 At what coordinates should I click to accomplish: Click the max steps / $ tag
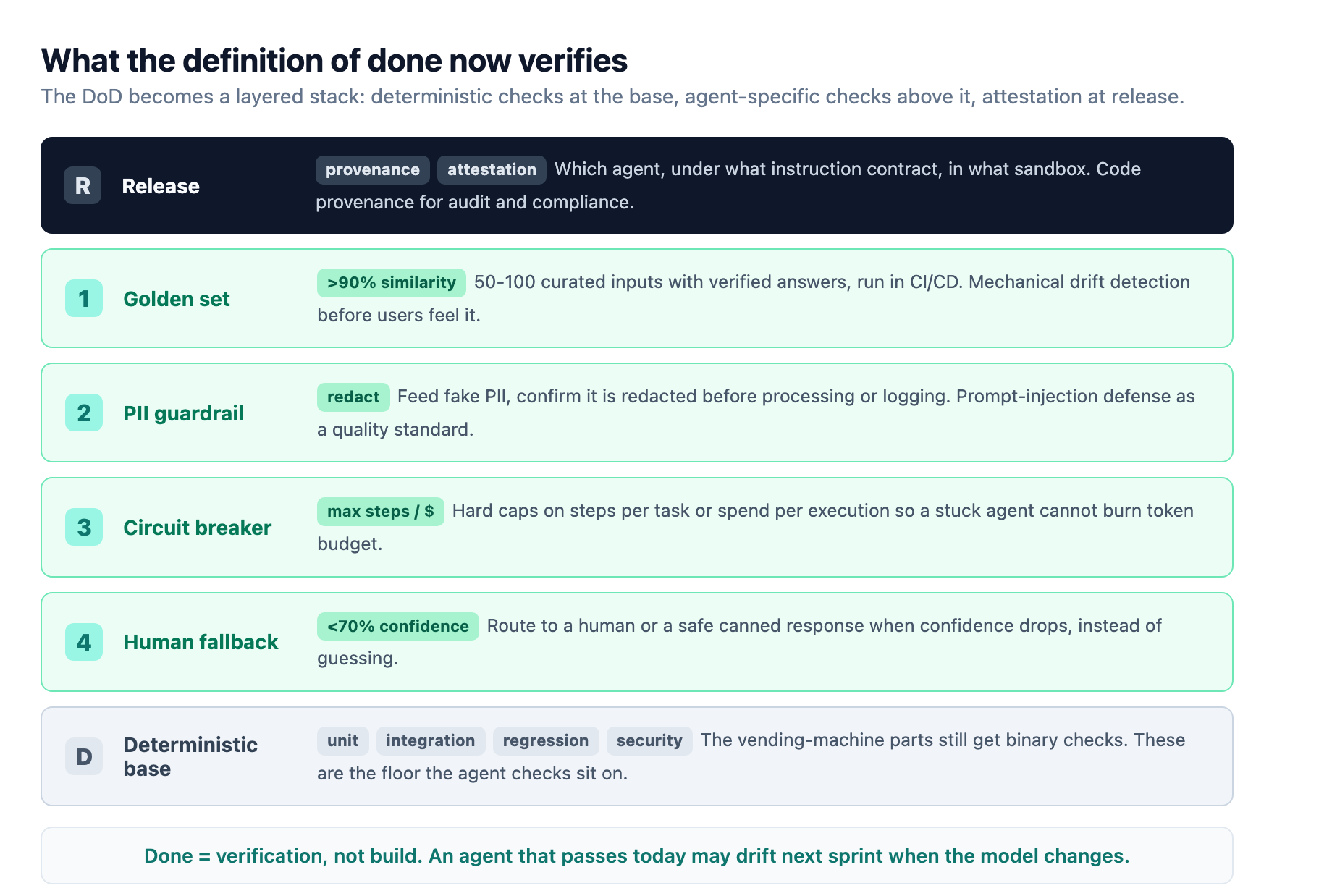[x=381, y=511]
